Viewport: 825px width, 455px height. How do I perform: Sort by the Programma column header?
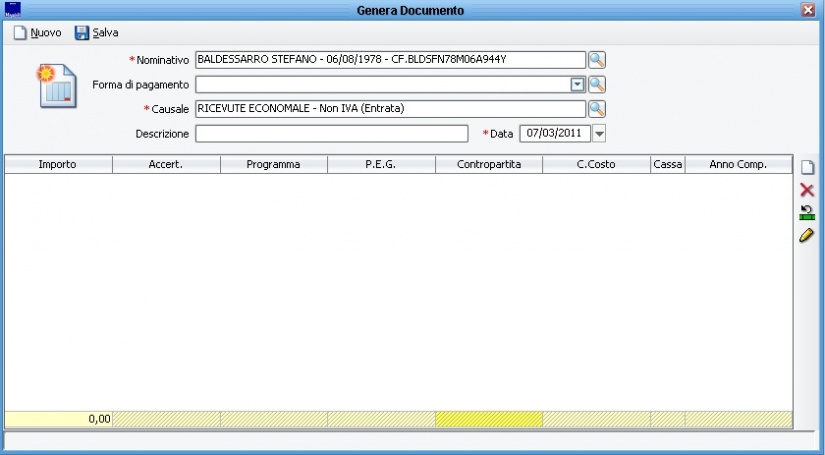273,165
